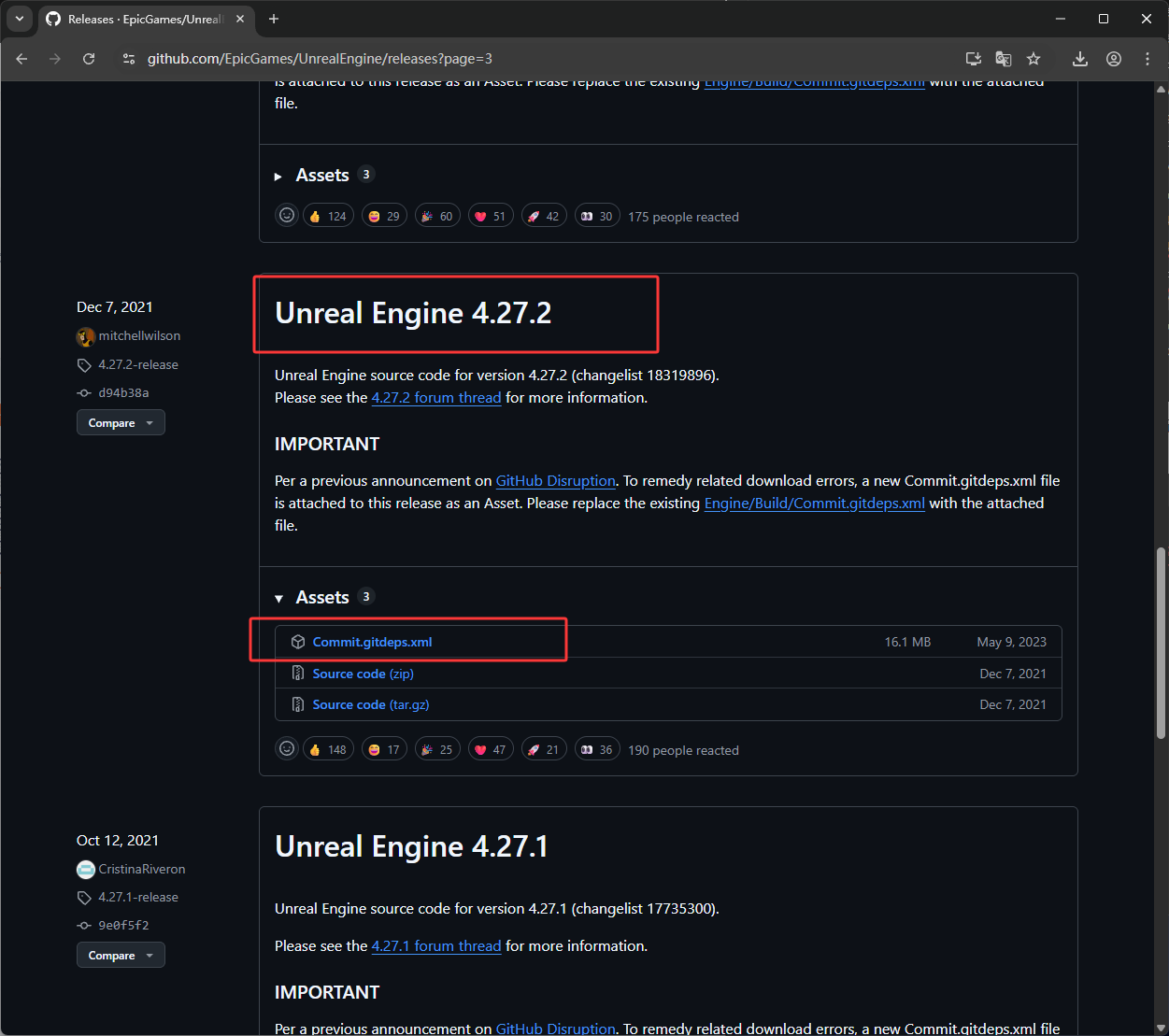Go back to previous page

coord(21,59)
